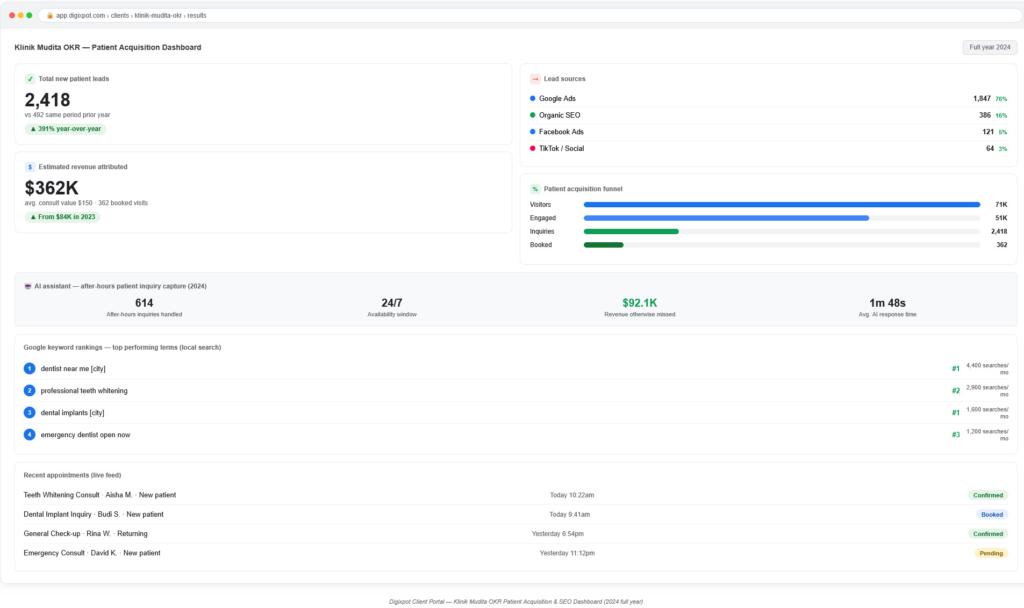Click the green checkmark icon beside Total new patient leads
Viewport: 1024px width, 608px height.
[29, 79]
